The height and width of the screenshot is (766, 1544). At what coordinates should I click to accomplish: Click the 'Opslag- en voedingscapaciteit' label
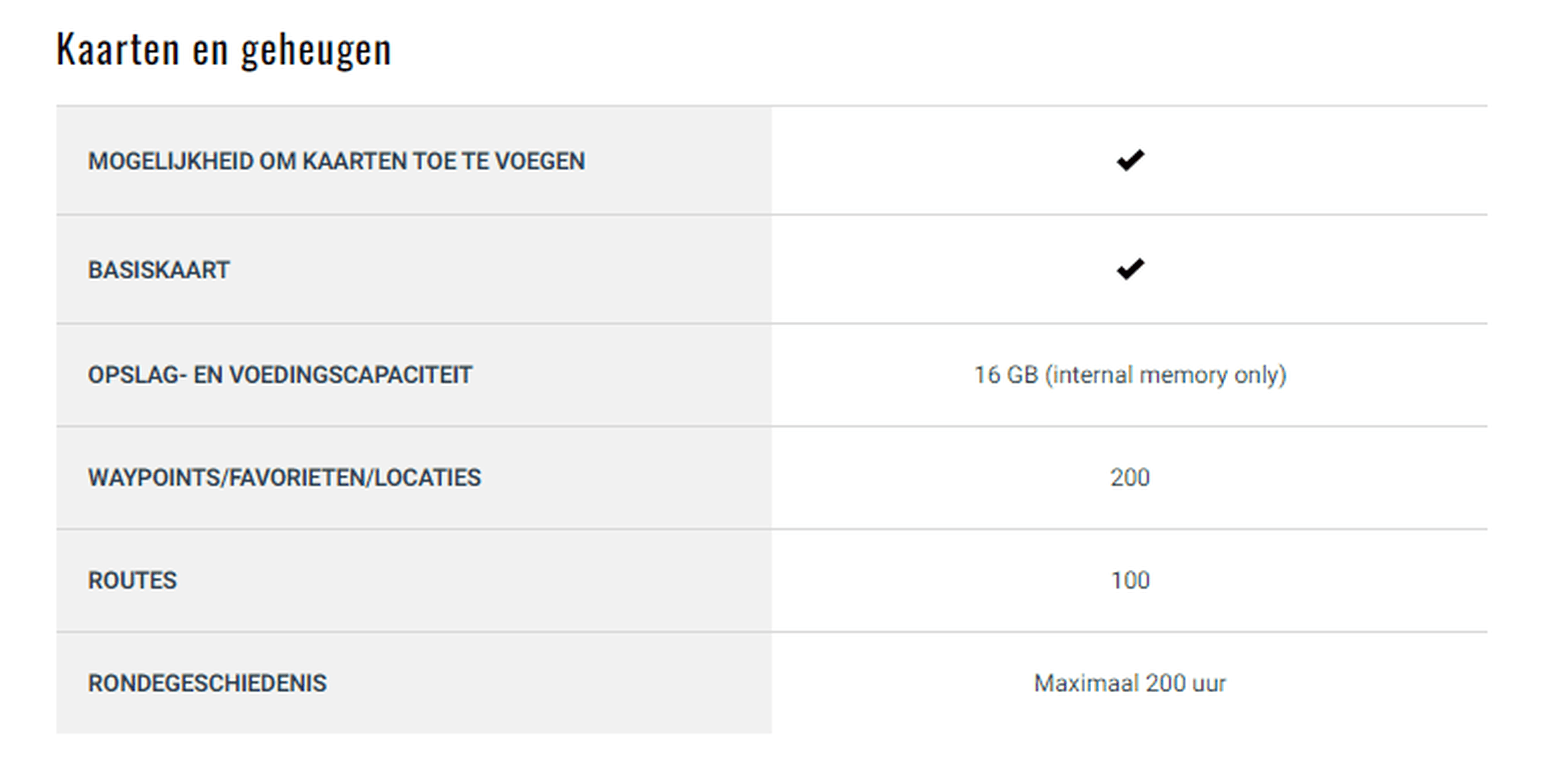pos(280,375)
